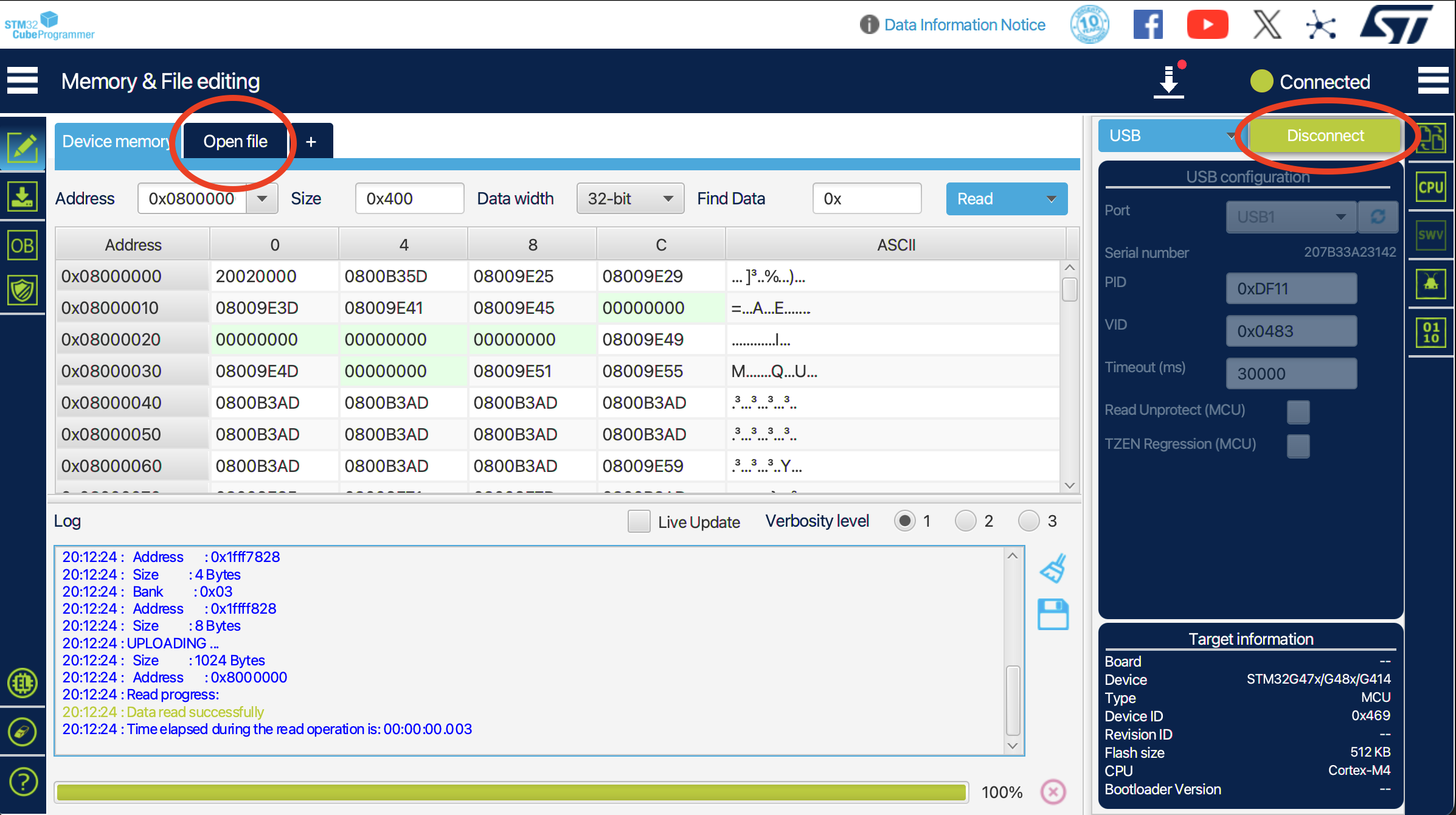The height and width of the screenshot is (815, 1456).
Task: Open the security shield sidebar icon
Action: (23, 291)
